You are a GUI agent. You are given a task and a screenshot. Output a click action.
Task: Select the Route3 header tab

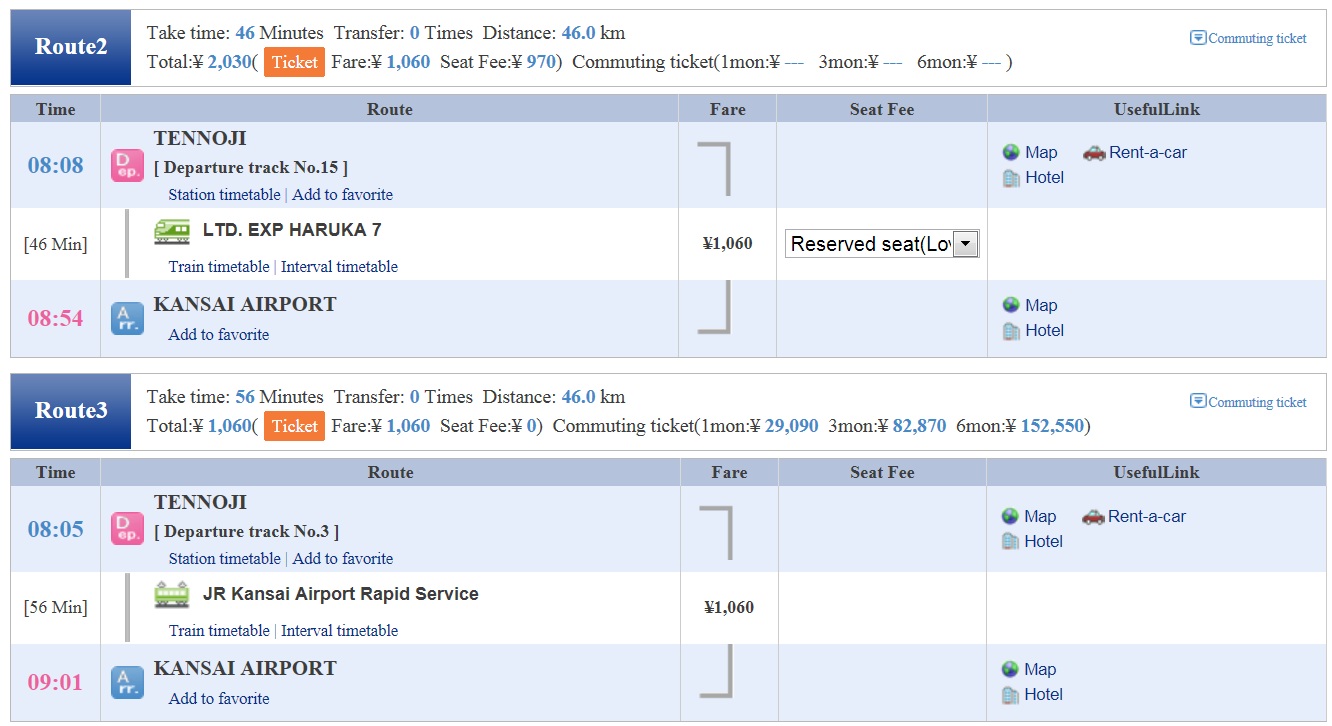[x=71, y=411]
